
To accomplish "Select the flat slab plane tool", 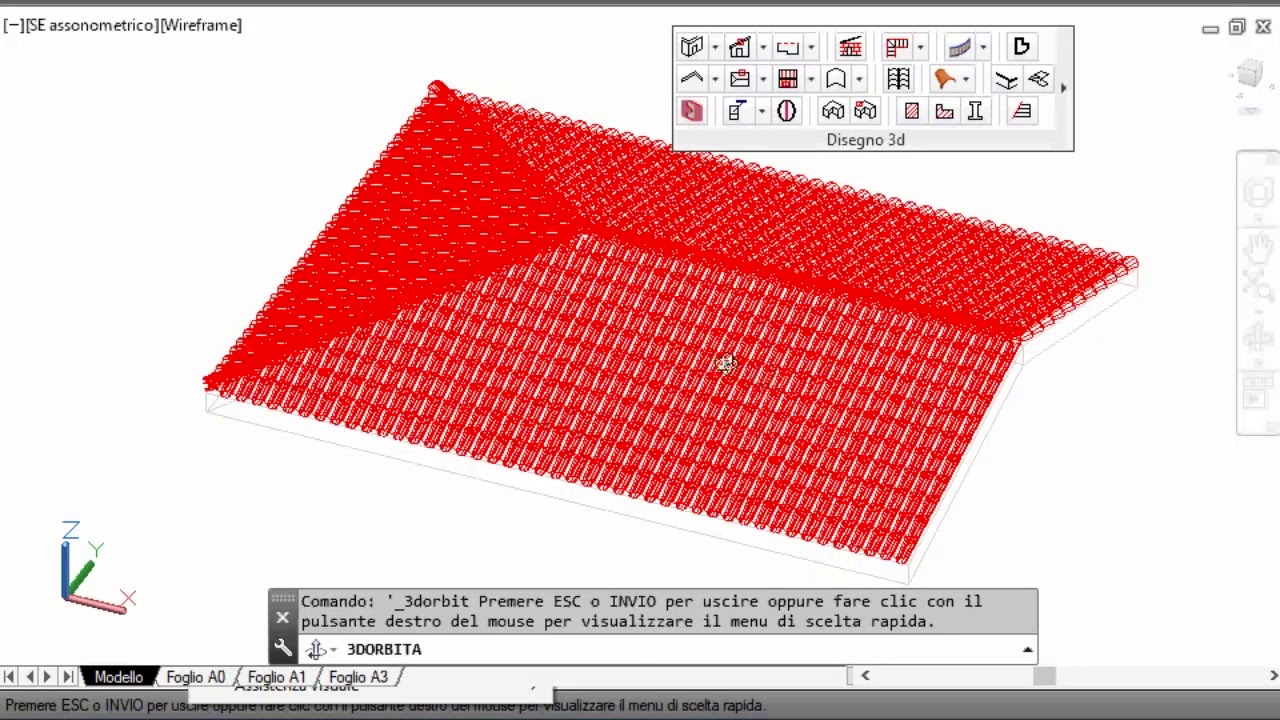I will [x=1038, y=79].
